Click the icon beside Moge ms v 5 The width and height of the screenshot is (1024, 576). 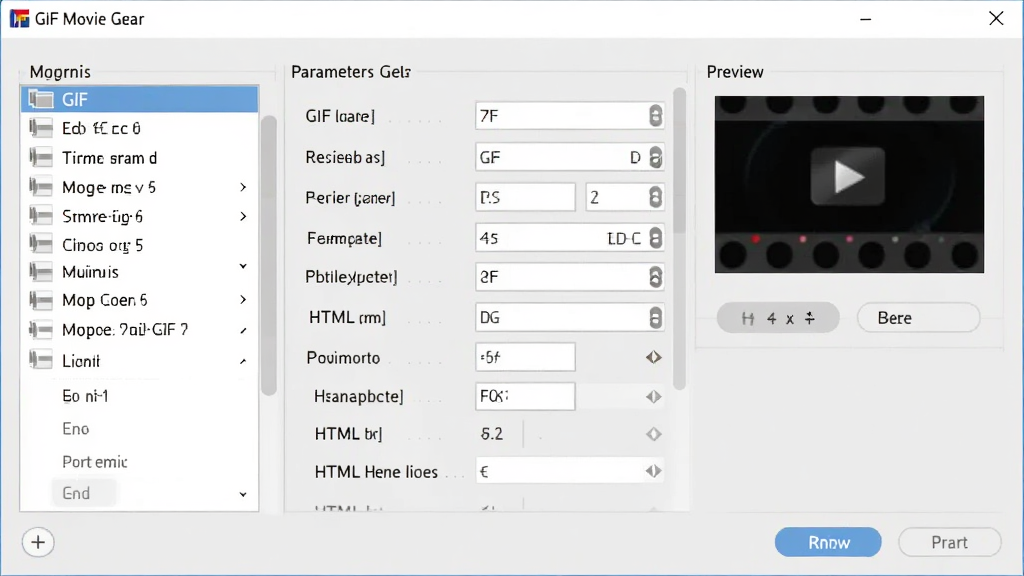tap(41, 187)
